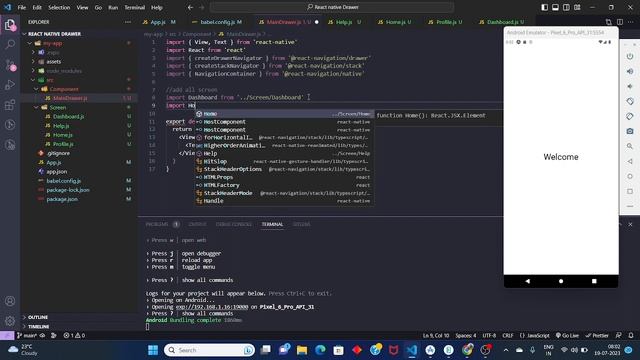
Task: Show hidden icons chevron in system tray
Action: point(506,350)
